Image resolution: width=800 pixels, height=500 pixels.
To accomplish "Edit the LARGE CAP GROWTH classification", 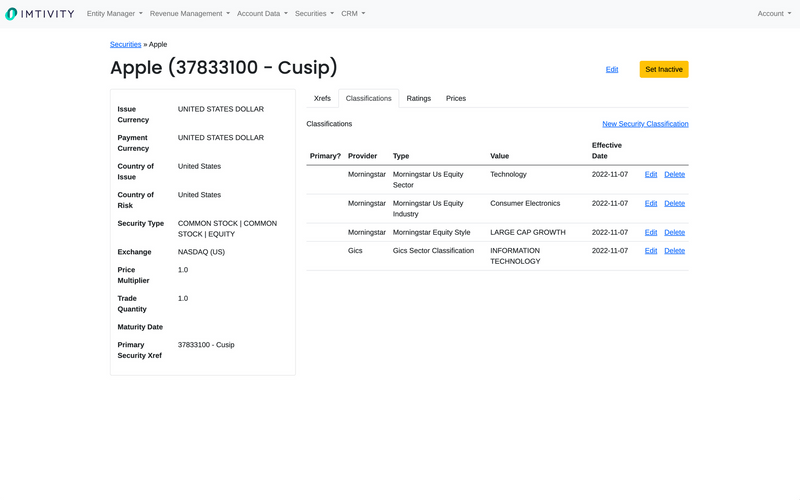I will (651, 232).
